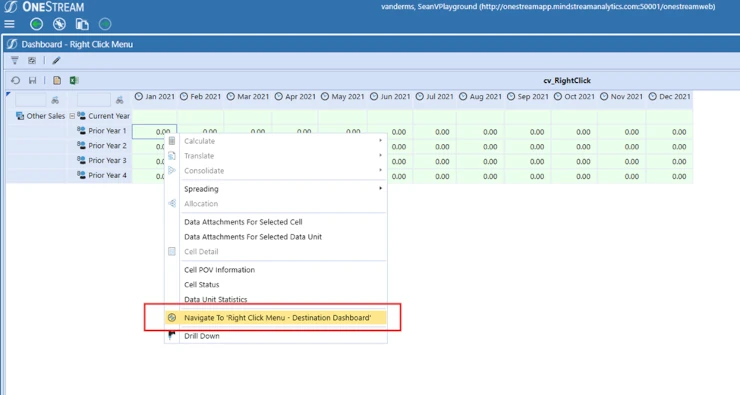740x395 pixels.
Task: Click the save diskette icon
Action: click(x=33, y=80)
